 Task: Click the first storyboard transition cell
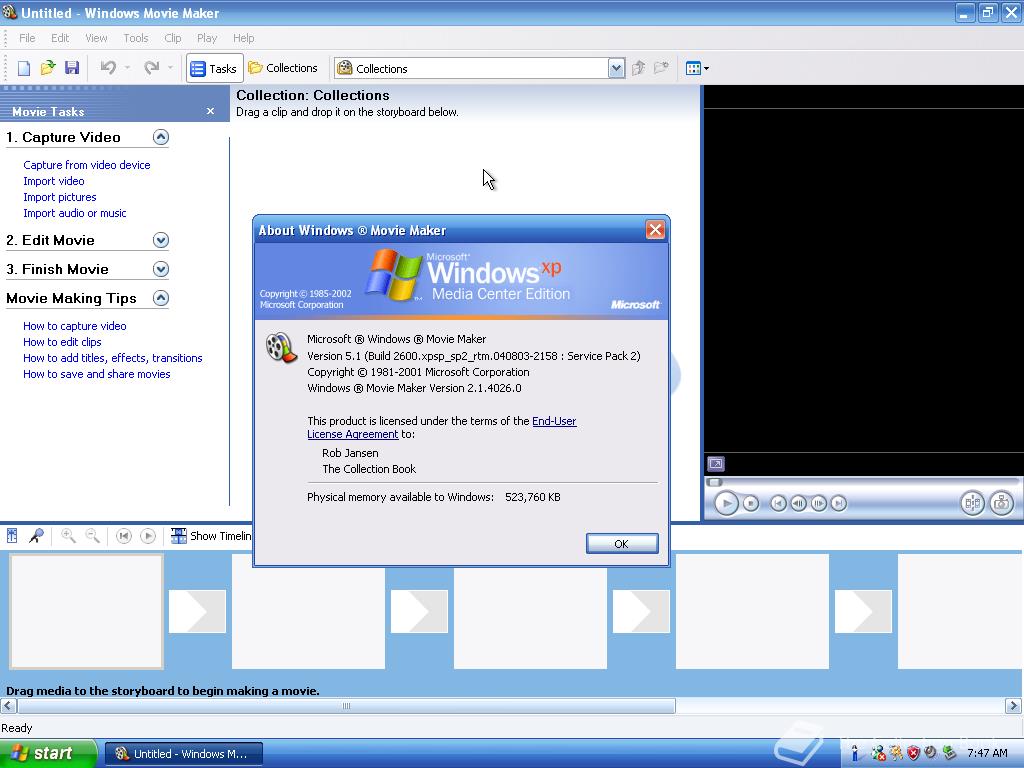197,611
